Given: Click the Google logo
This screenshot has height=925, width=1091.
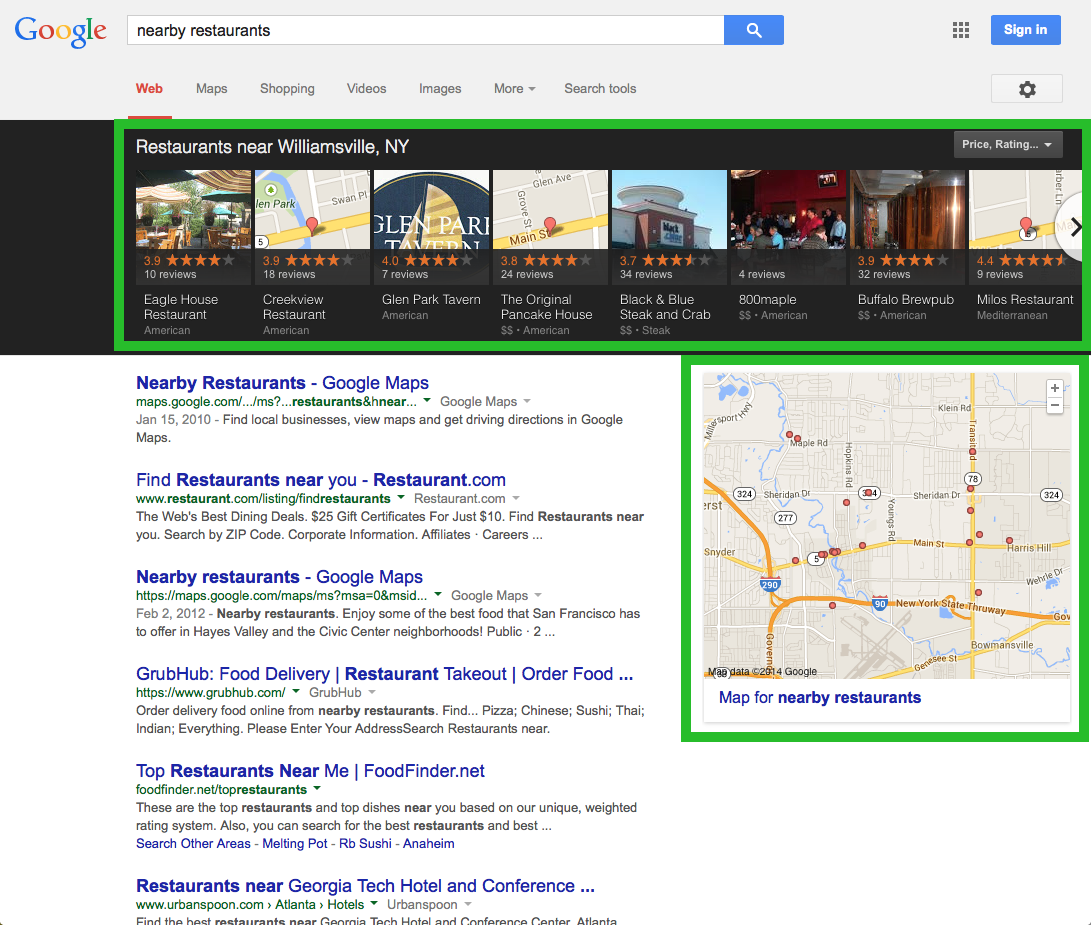Looking at the screenshot, I should tap(61, 31).
